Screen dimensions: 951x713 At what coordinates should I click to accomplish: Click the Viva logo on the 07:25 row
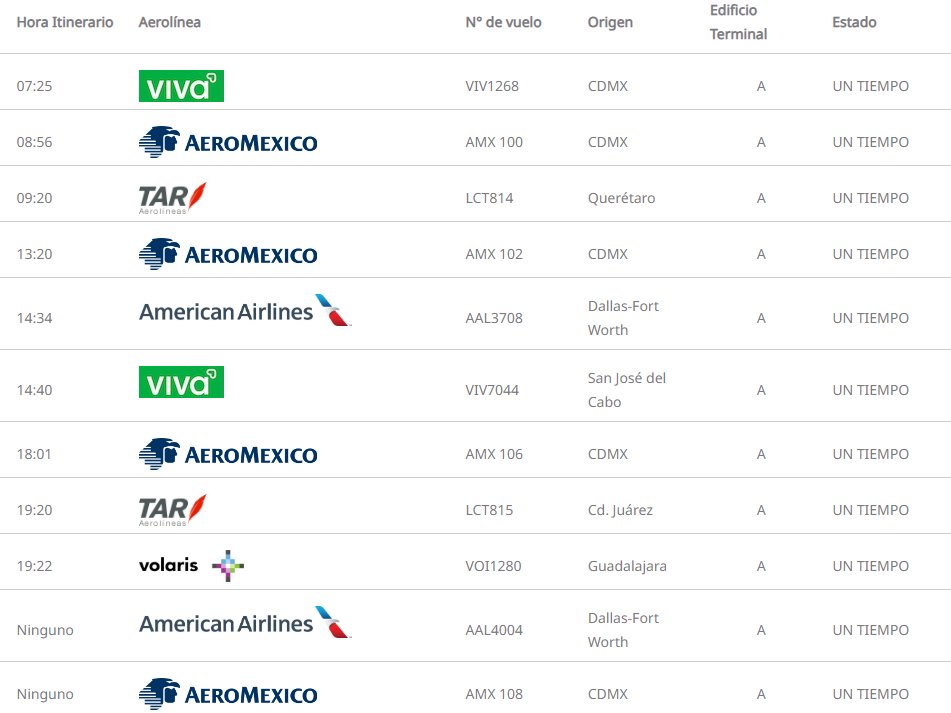click(181, 86)
